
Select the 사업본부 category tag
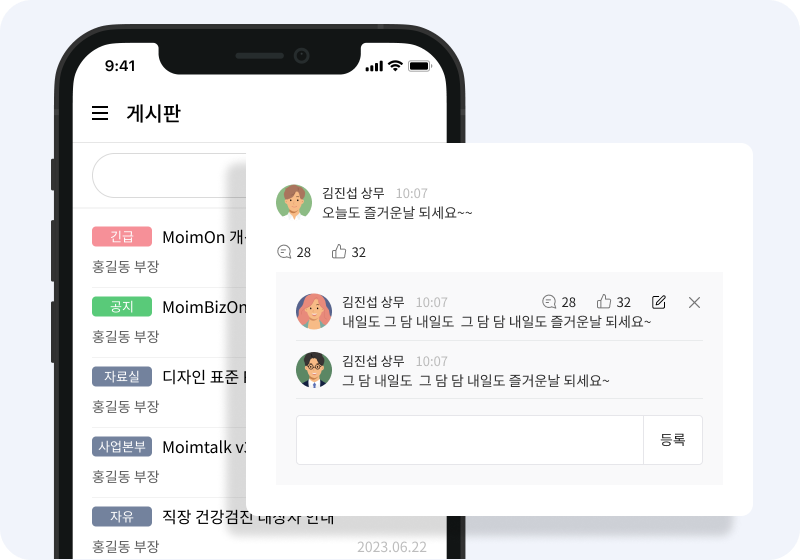pyautogui.click(x=122, y=446)
